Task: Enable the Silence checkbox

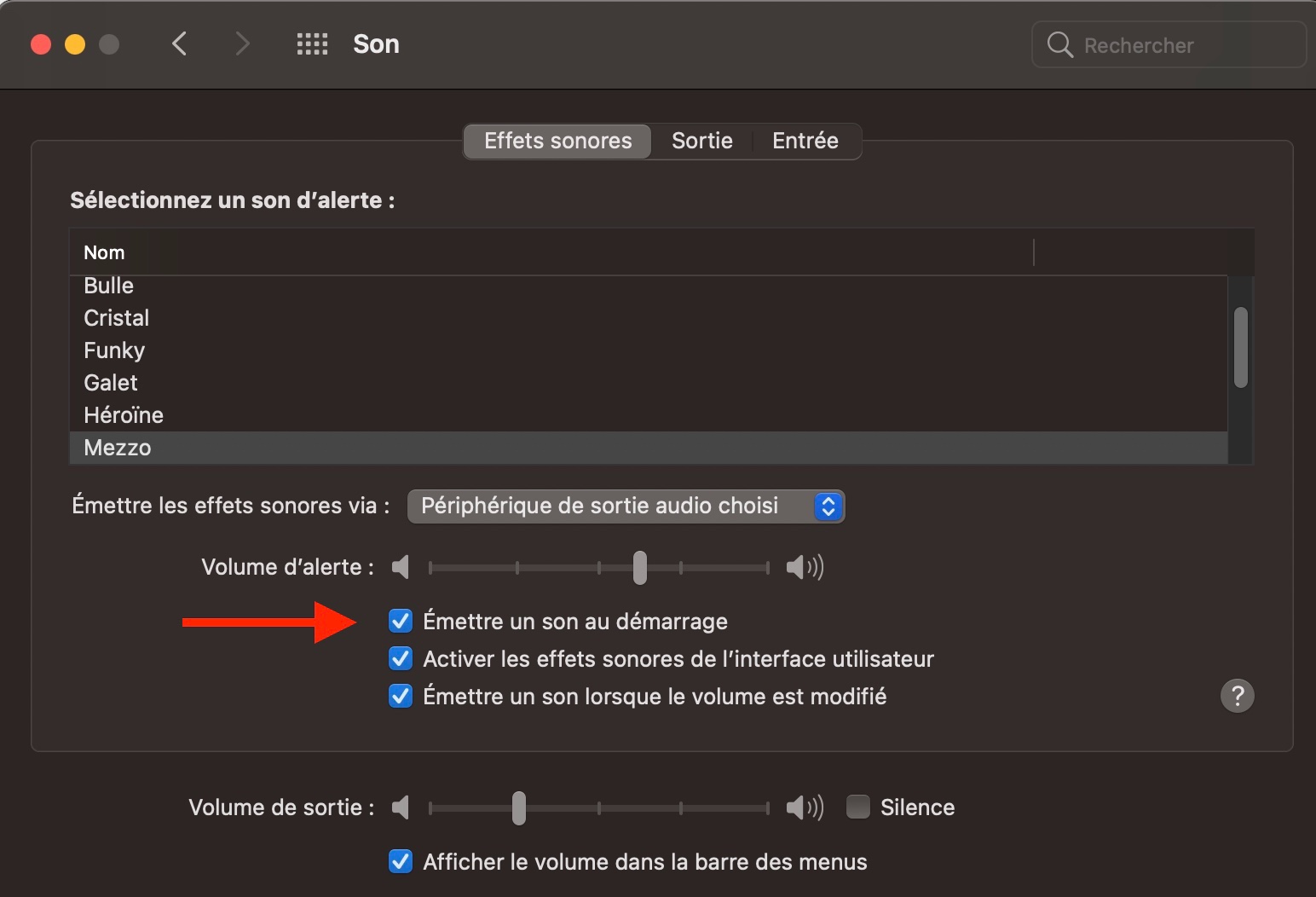Action: pos(857,807)
